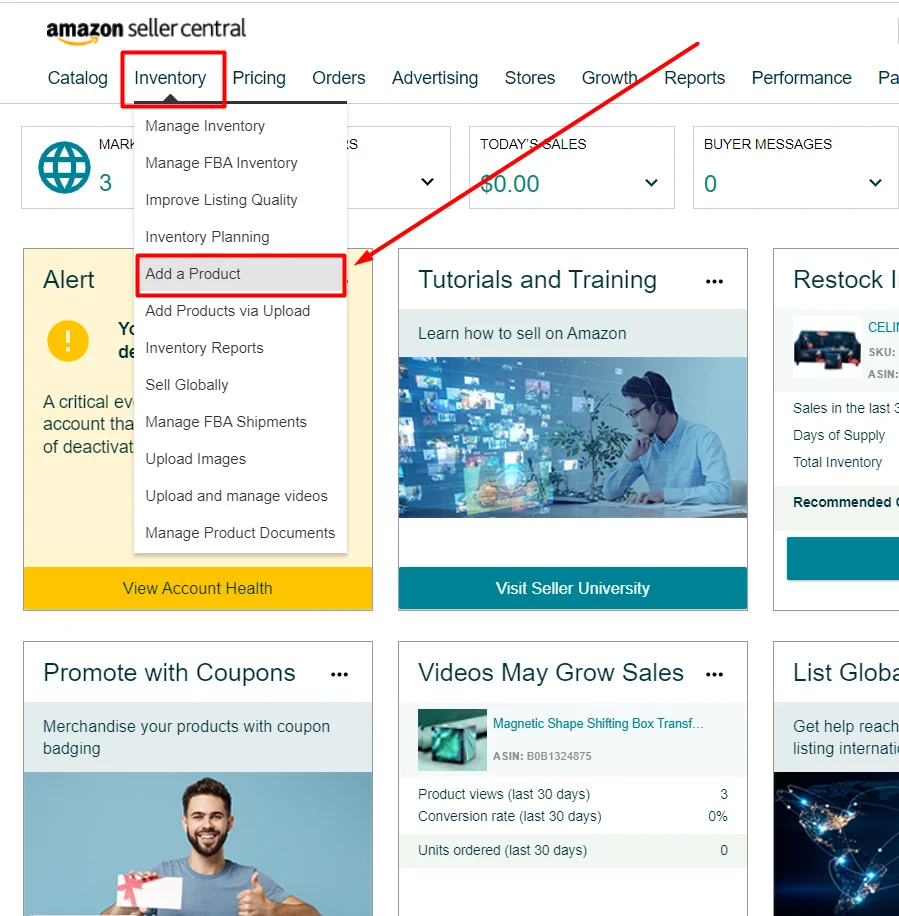Open Promote with Coupons options menu

tap(339, 675)
